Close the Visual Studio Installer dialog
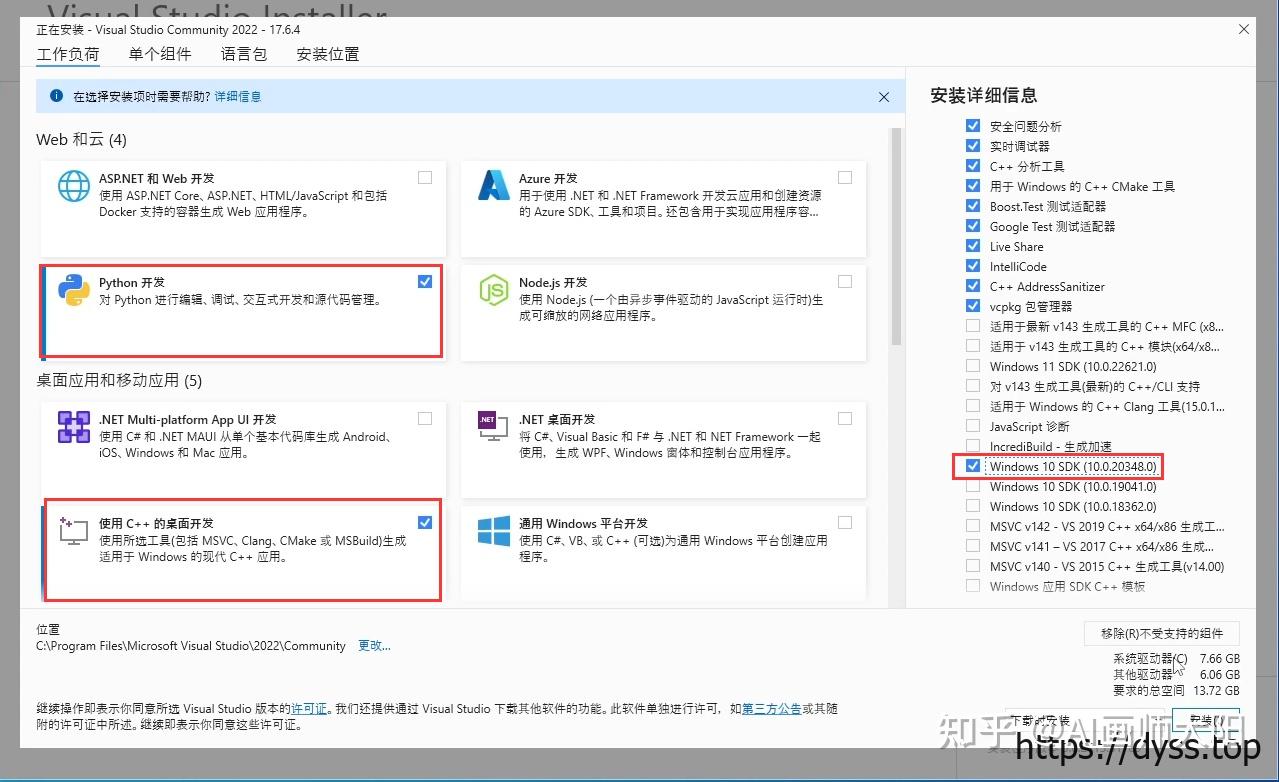This screenshot has height=782, width=1279. [1244, 30]
